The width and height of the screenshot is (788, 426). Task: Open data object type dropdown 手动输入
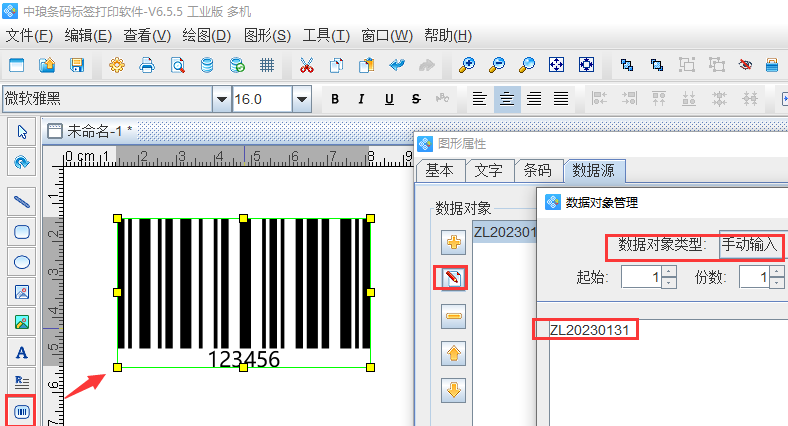(751, 245)
